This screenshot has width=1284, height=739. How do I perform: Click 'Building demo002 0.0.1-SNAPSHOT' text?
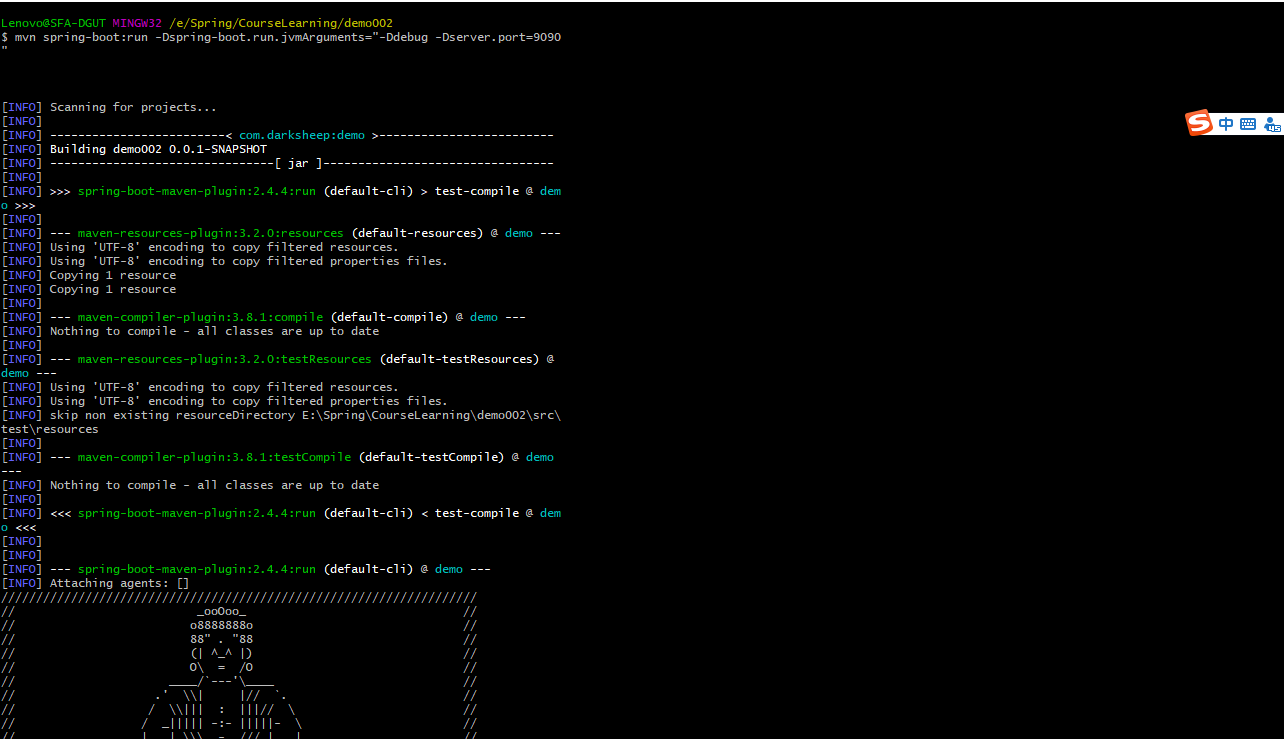tap(158, 149)
